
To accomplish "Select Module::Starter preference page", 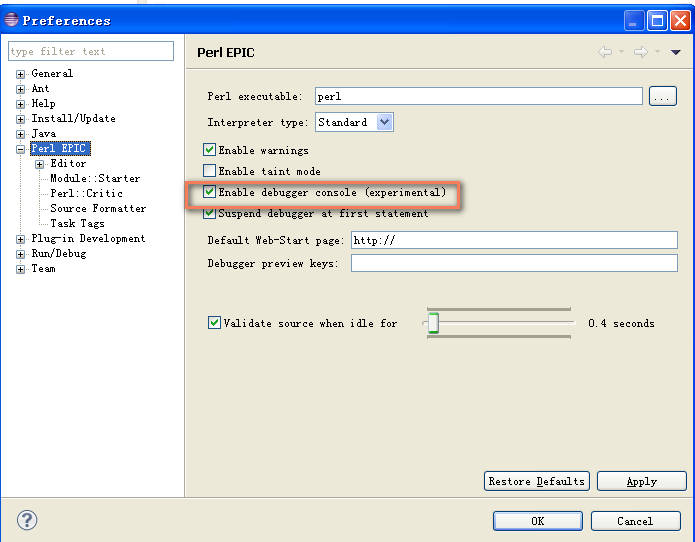I will pos(95,178).
